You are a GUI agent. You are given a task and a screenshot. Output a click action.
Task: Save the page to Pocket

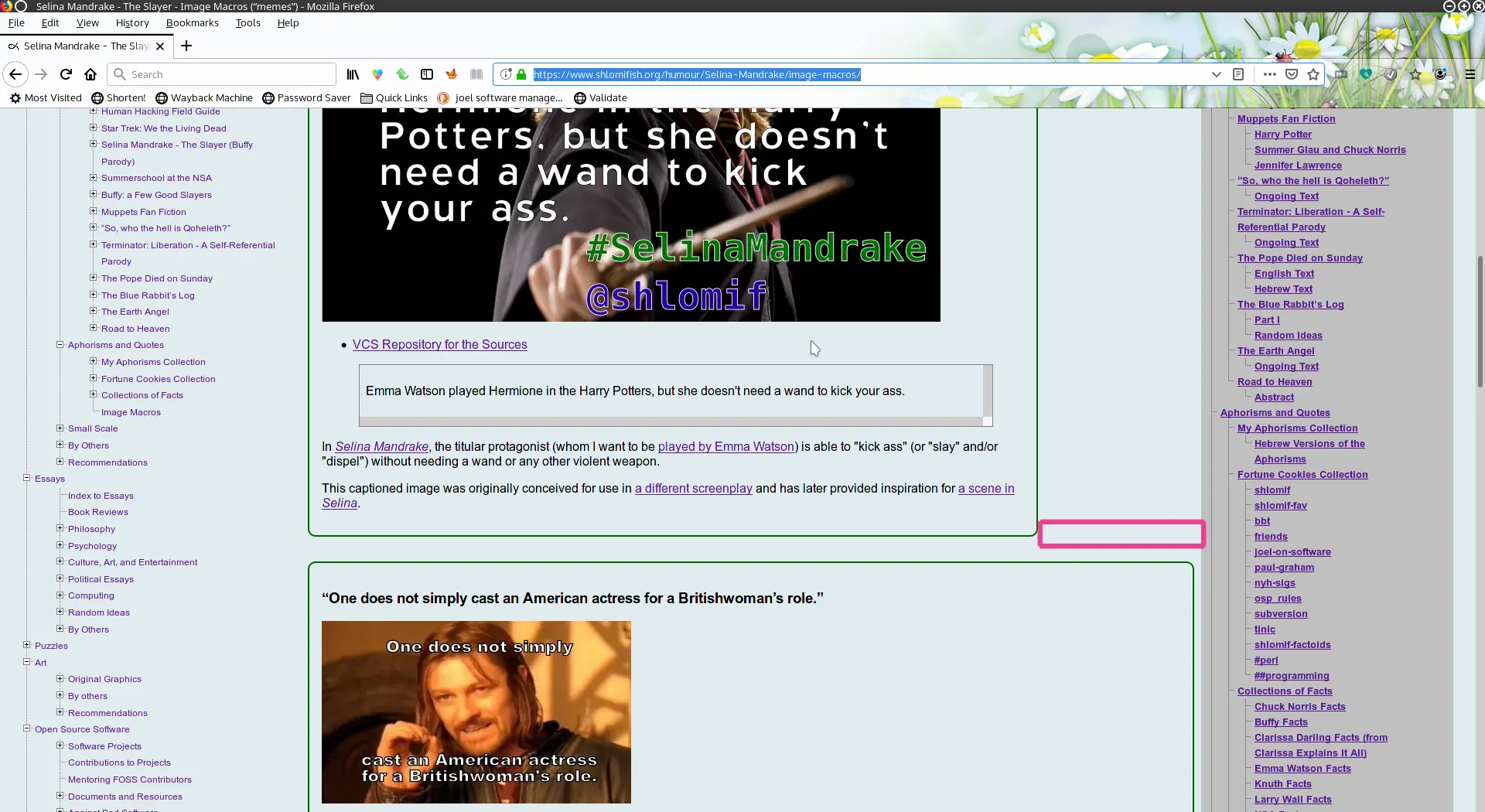[1292, 74]
